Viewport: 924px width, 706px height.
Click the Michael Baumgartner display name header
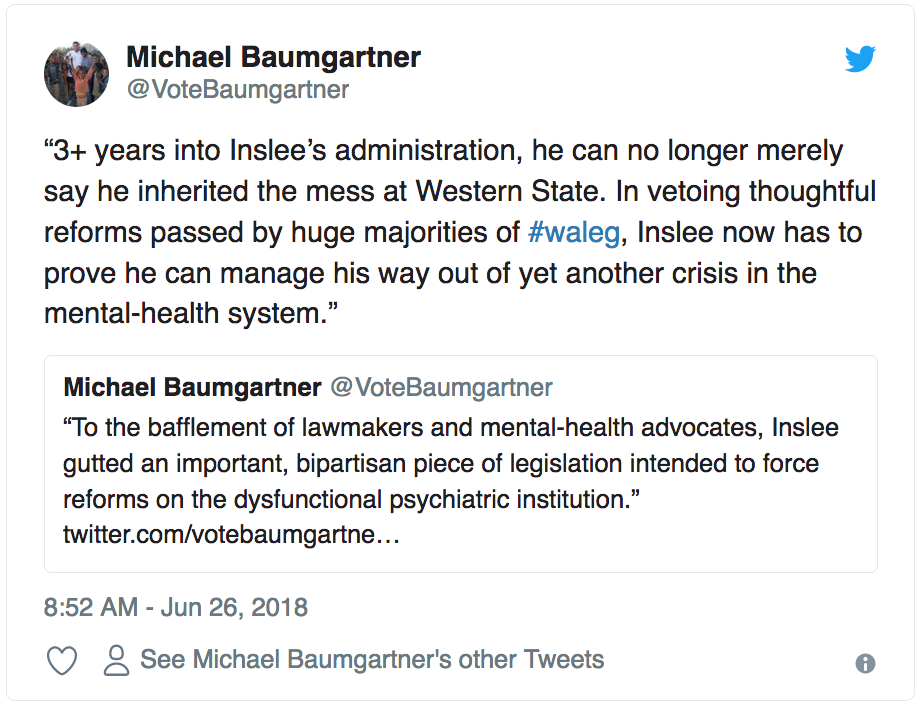pyautogui.click(x=273, y=57)
